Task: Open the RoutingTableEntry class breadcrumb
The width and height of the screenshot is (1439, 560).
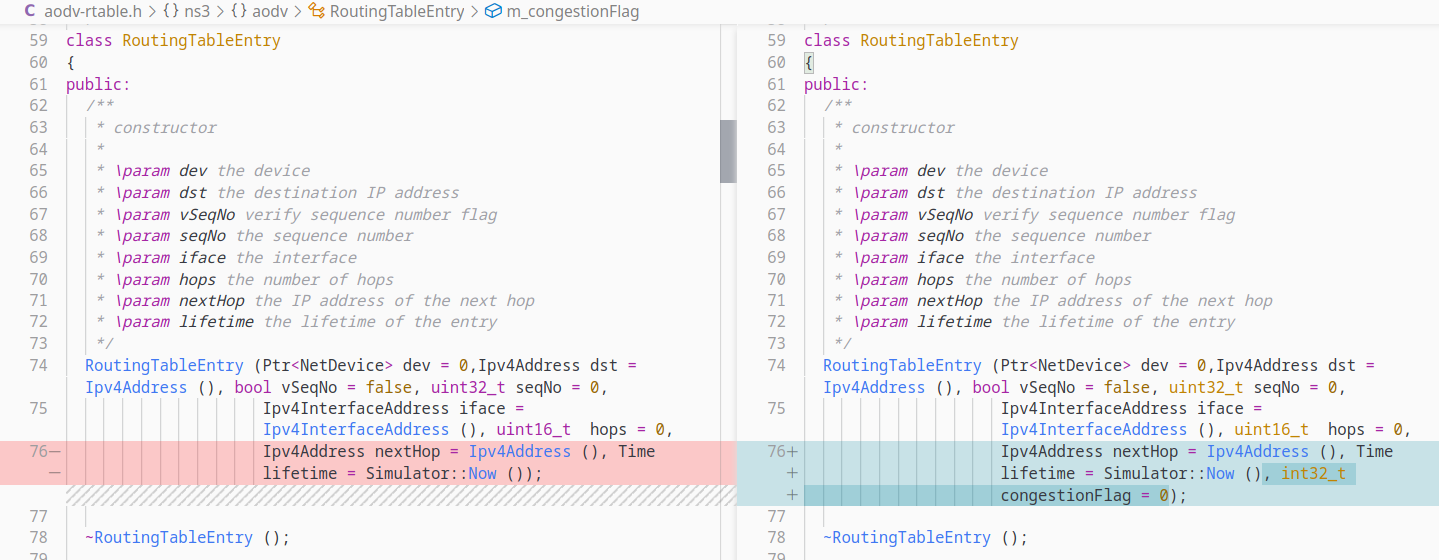Action: (397, 12)
